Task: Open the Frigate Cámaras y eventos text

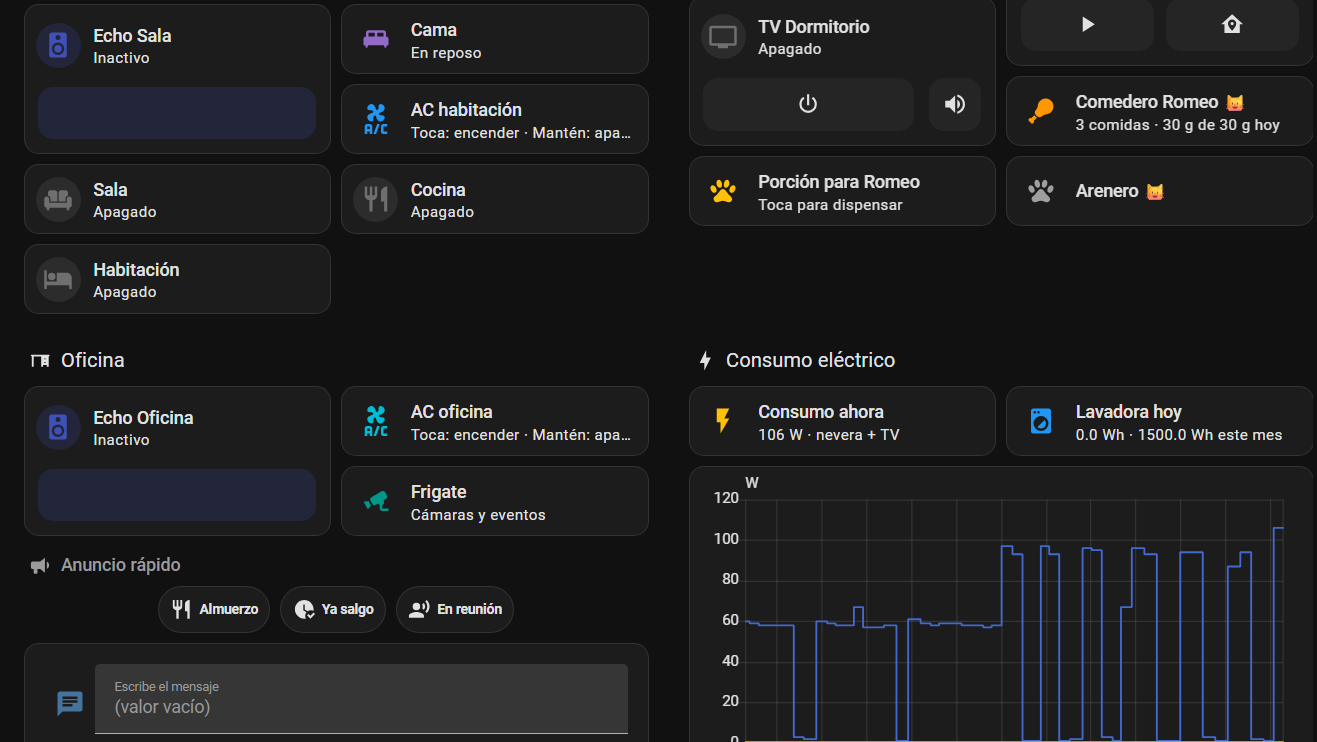Action: (478, 515)
